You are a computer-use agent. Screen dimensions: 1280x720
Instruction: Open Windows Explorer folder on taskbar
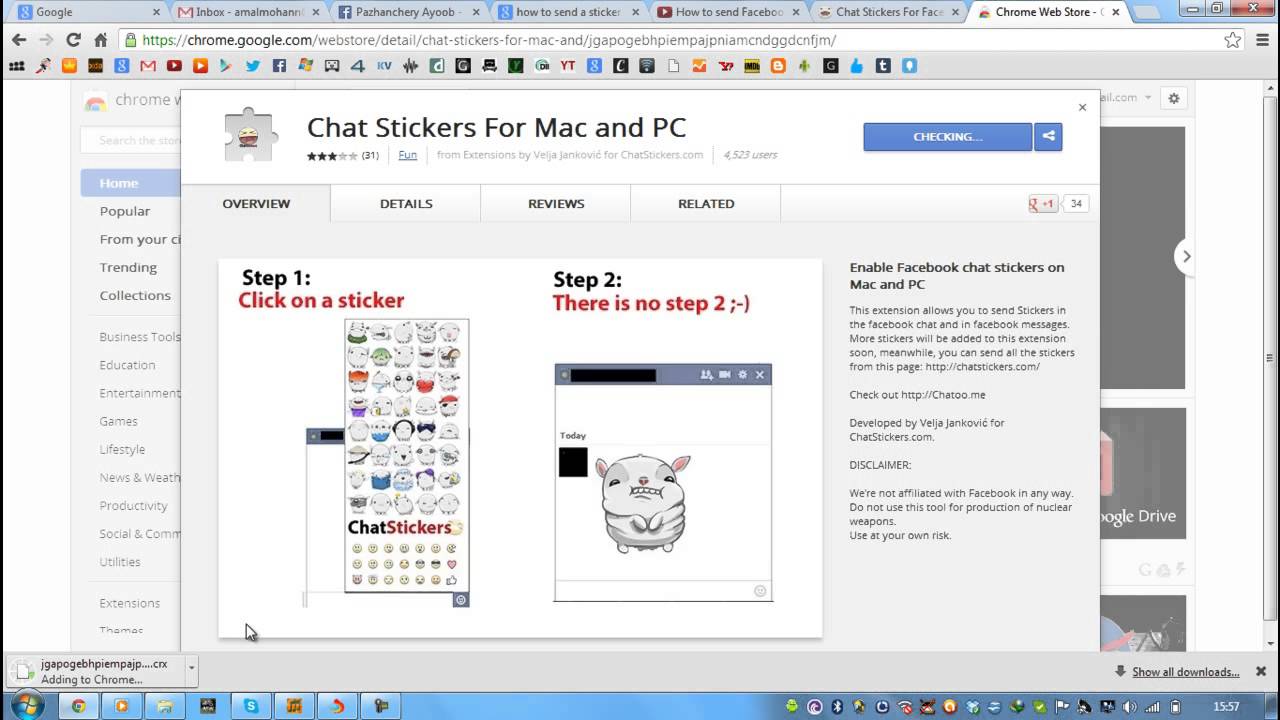165,706
